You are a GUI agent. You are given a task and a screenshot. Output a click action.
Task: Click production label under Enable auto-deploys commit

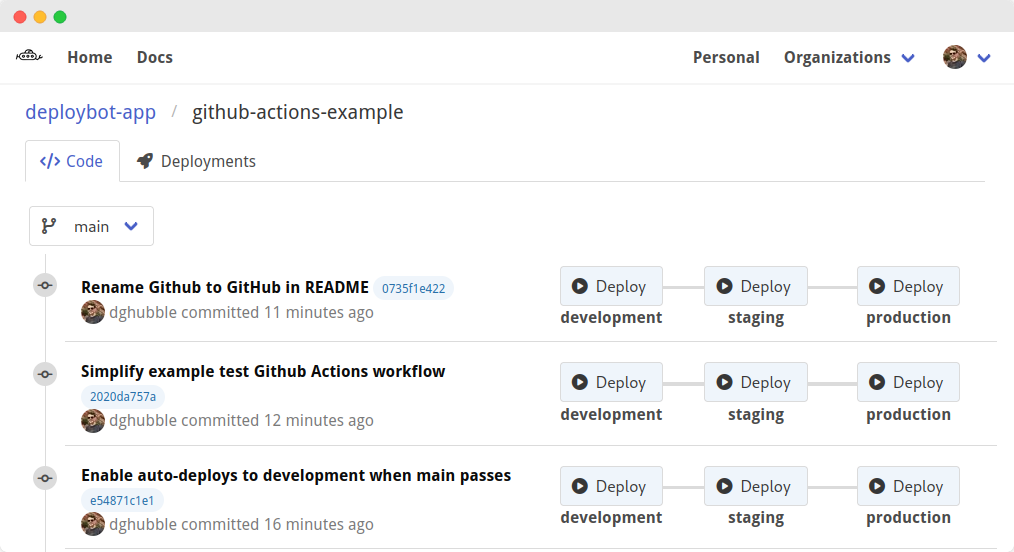[909, 518]
